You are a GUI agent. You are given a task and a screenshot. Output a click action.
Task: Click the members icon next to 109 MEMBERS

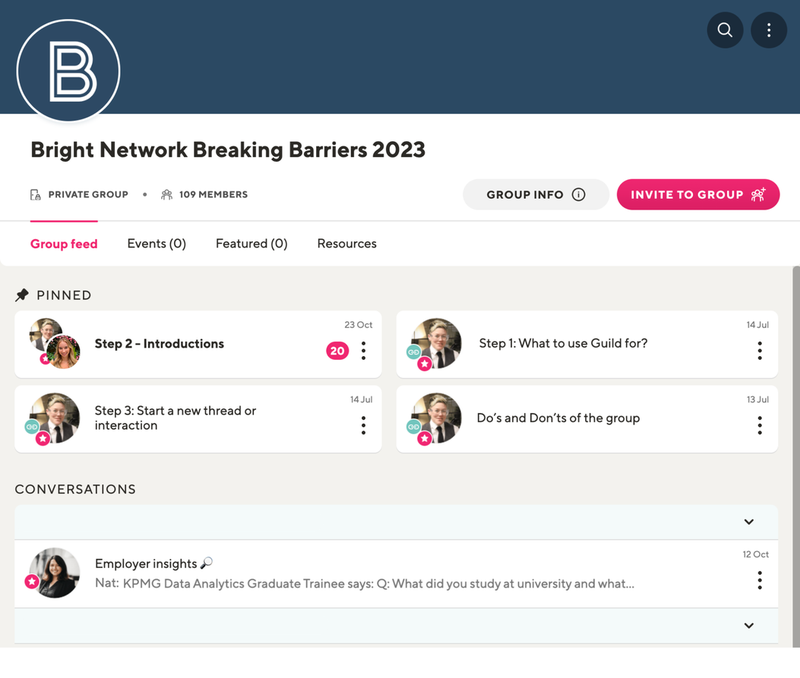click(x=166, y=194)
